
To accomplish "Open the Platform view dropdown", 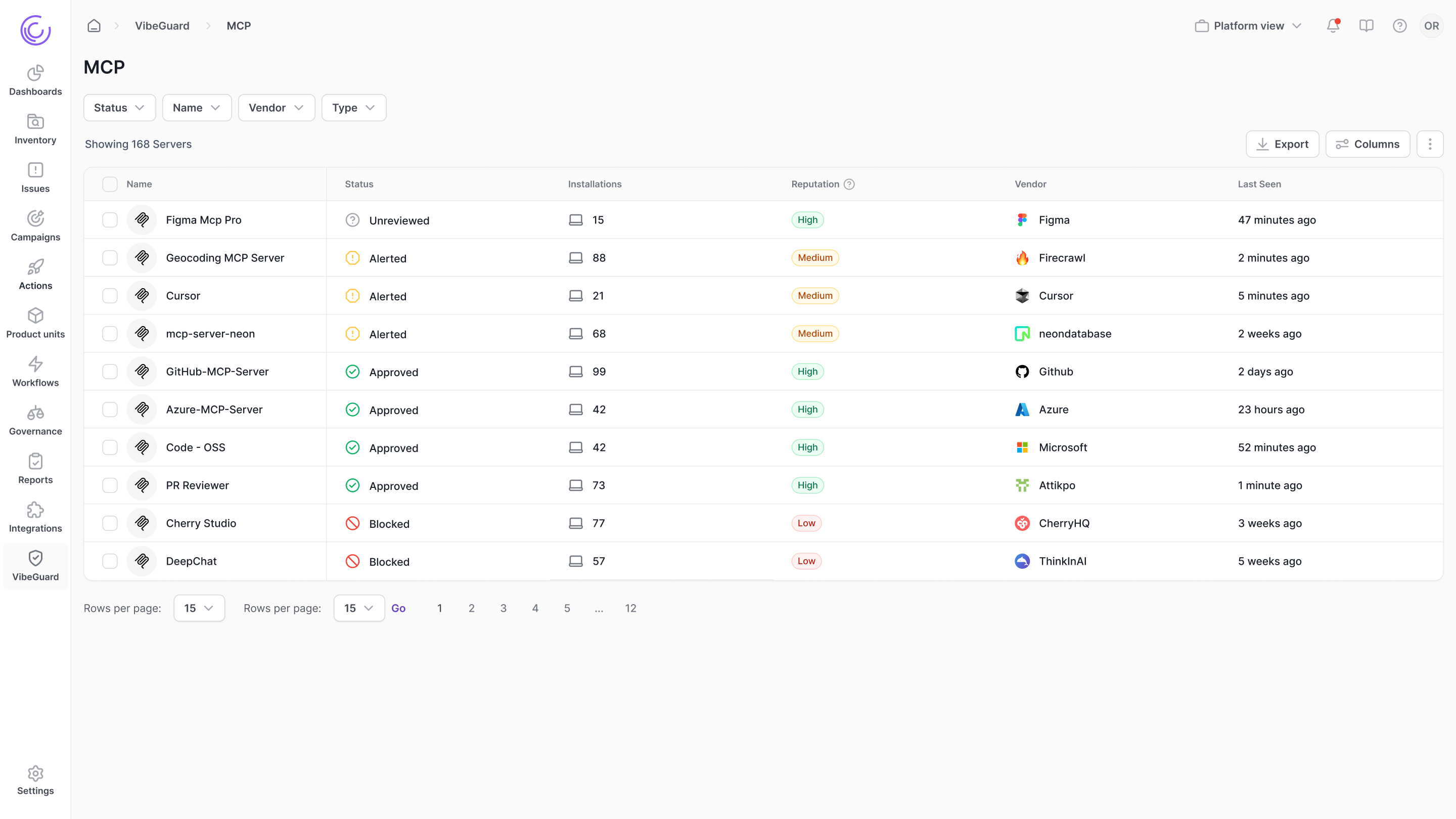I will tap(1248, 25).
